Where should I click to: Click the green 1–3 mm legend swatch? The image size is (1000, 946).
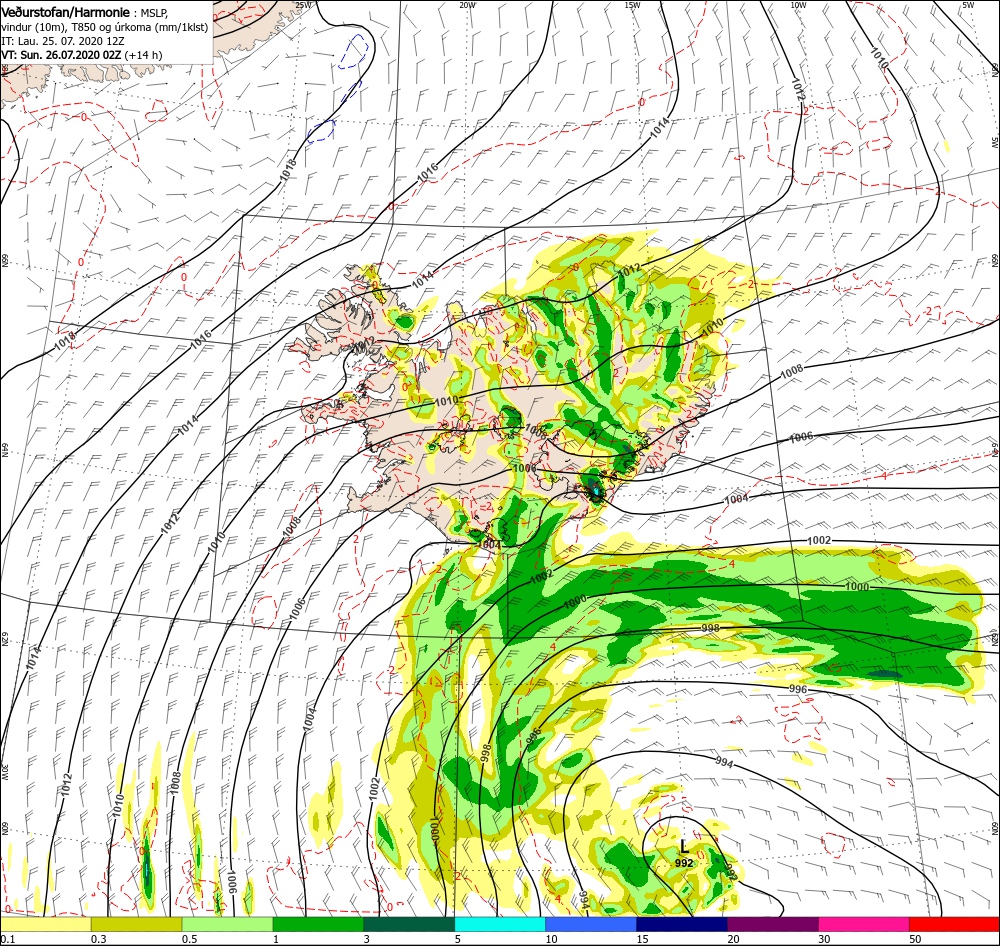(x=318, y=924)
